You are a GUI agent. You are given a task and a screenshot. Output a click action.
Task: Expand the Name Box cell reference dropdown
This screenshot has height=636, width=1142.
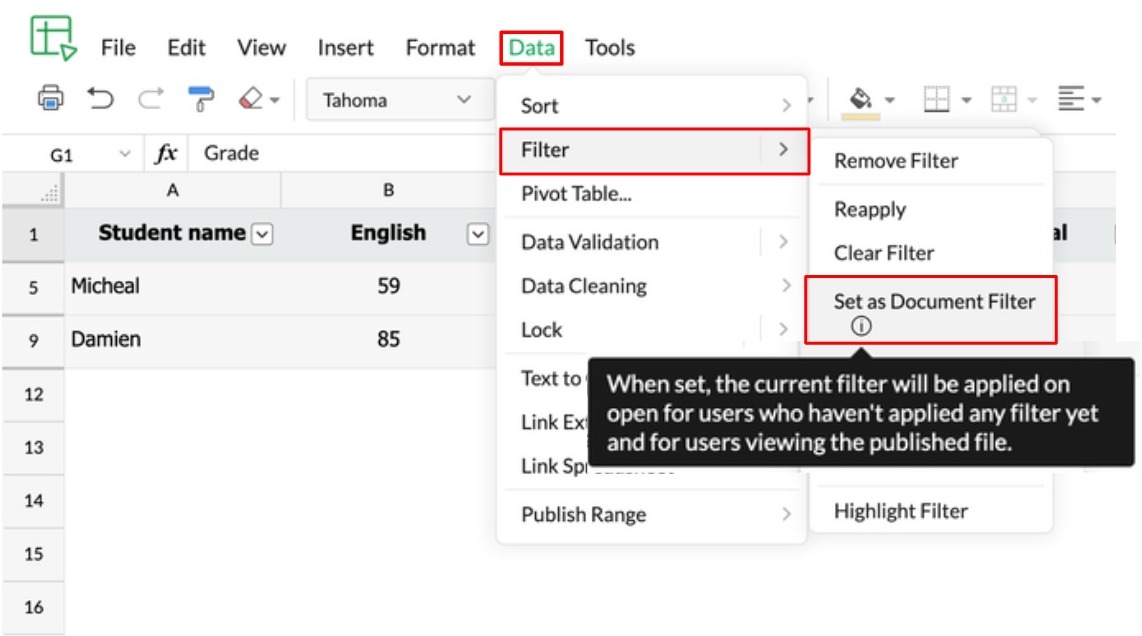(125, 153)
